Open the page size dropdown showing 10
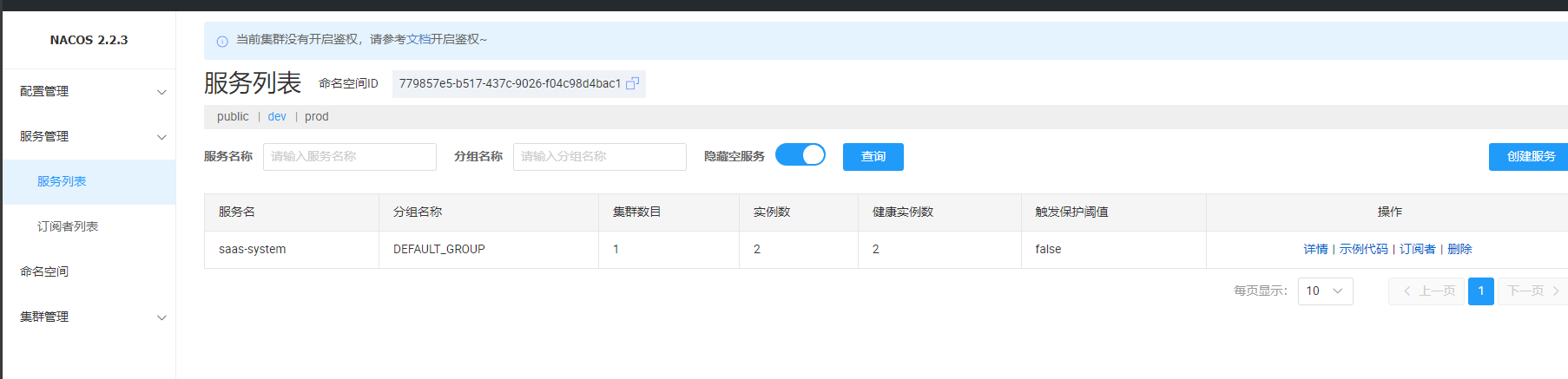This screenshot has height=379, width=1568. [1325, 291]
